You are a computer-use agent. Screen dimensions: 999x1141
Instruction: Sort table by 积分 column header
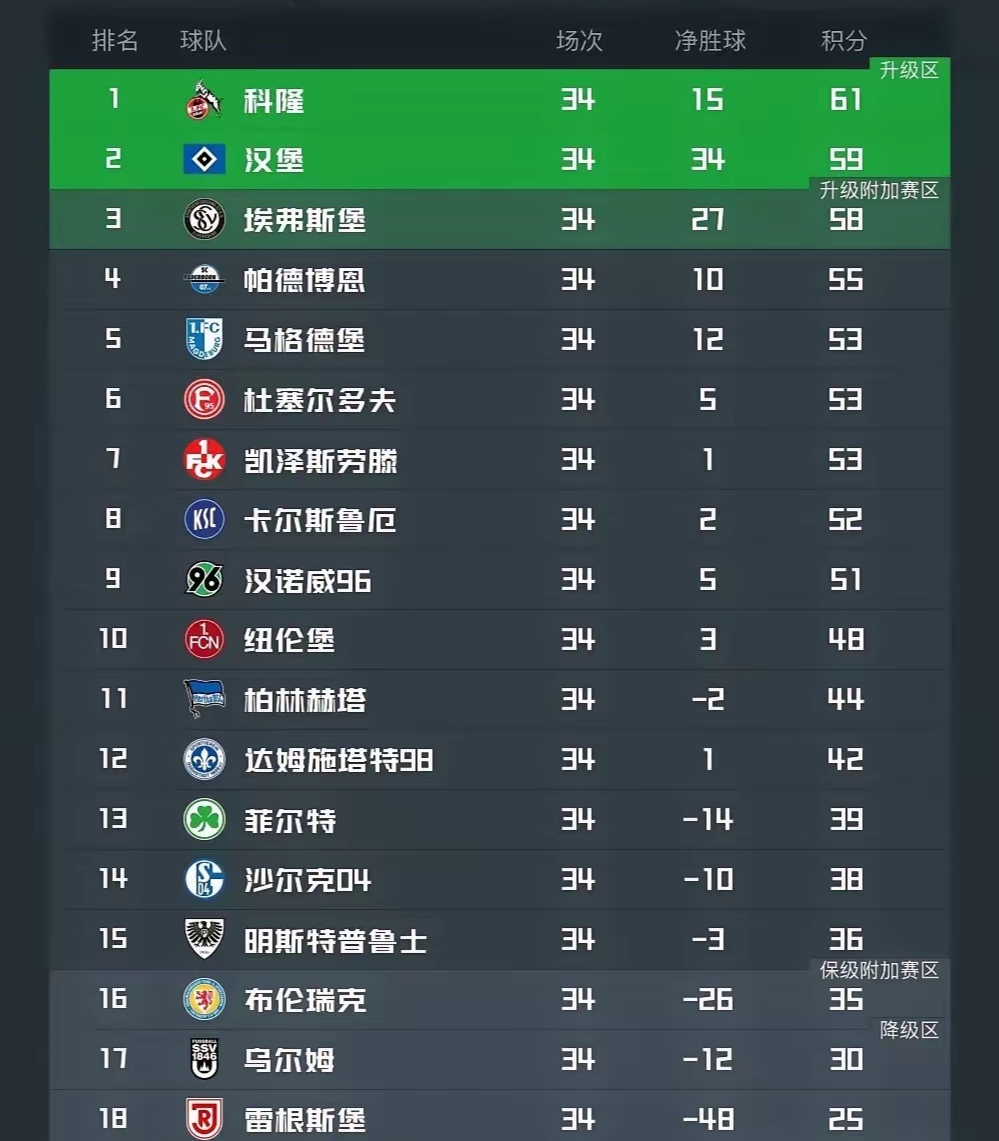coord(843,41)
